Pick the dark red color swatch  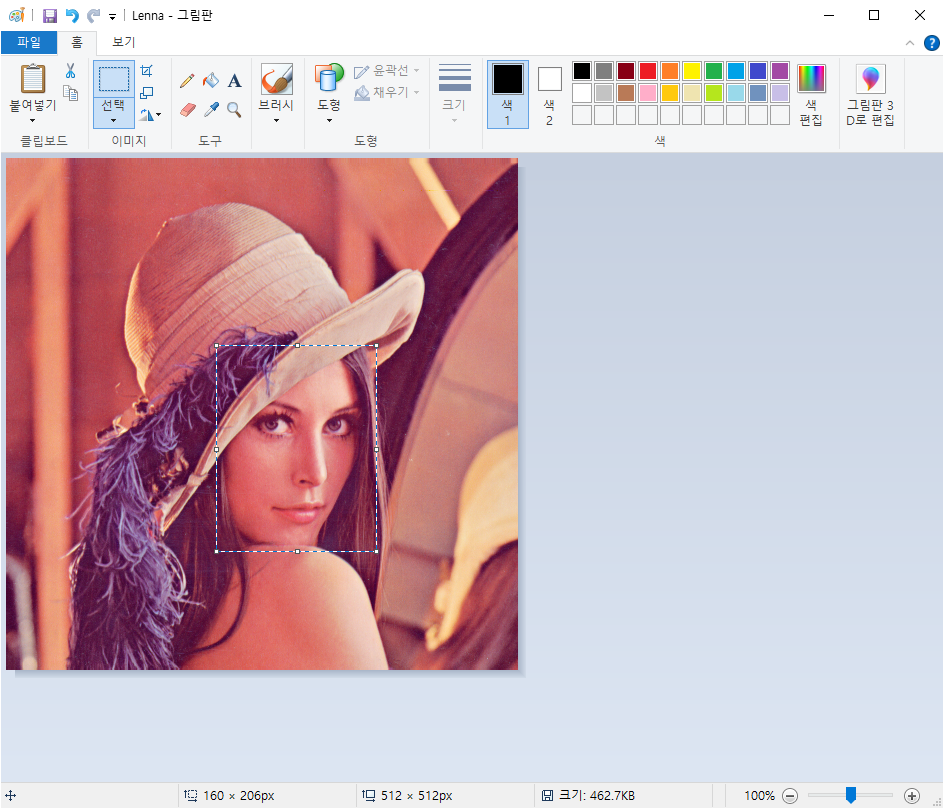coord(626,71)
